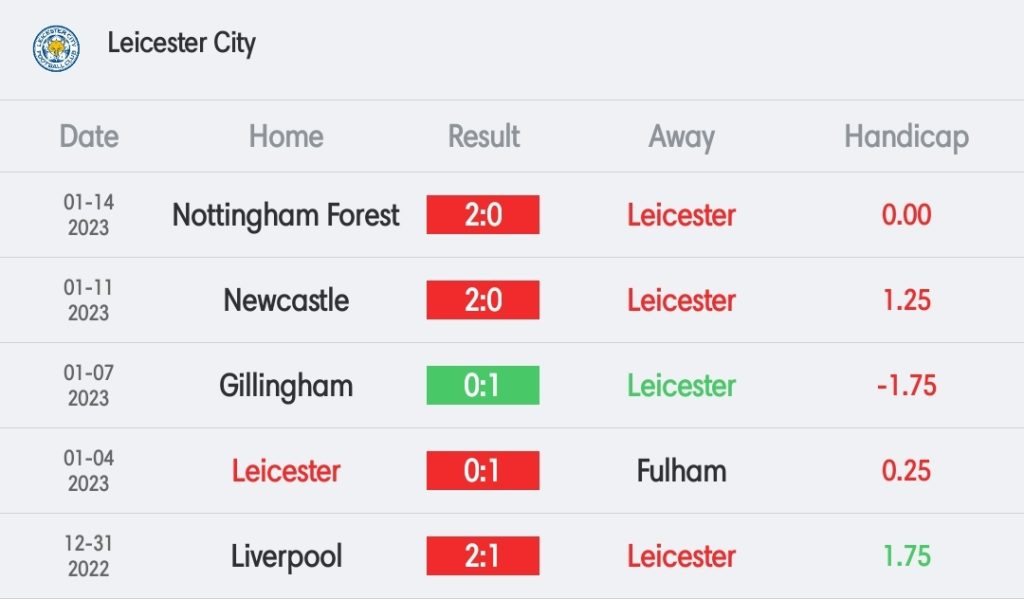Click the red 2:0 Newcastle result badge
1024x599 pixels.
483,300
